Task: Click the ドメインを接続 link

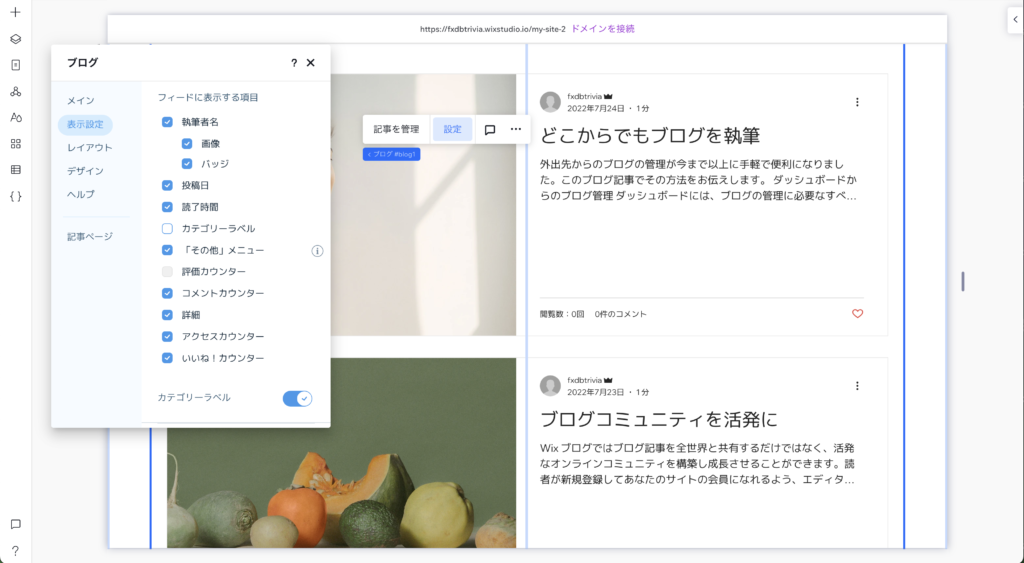Action: 603,29
